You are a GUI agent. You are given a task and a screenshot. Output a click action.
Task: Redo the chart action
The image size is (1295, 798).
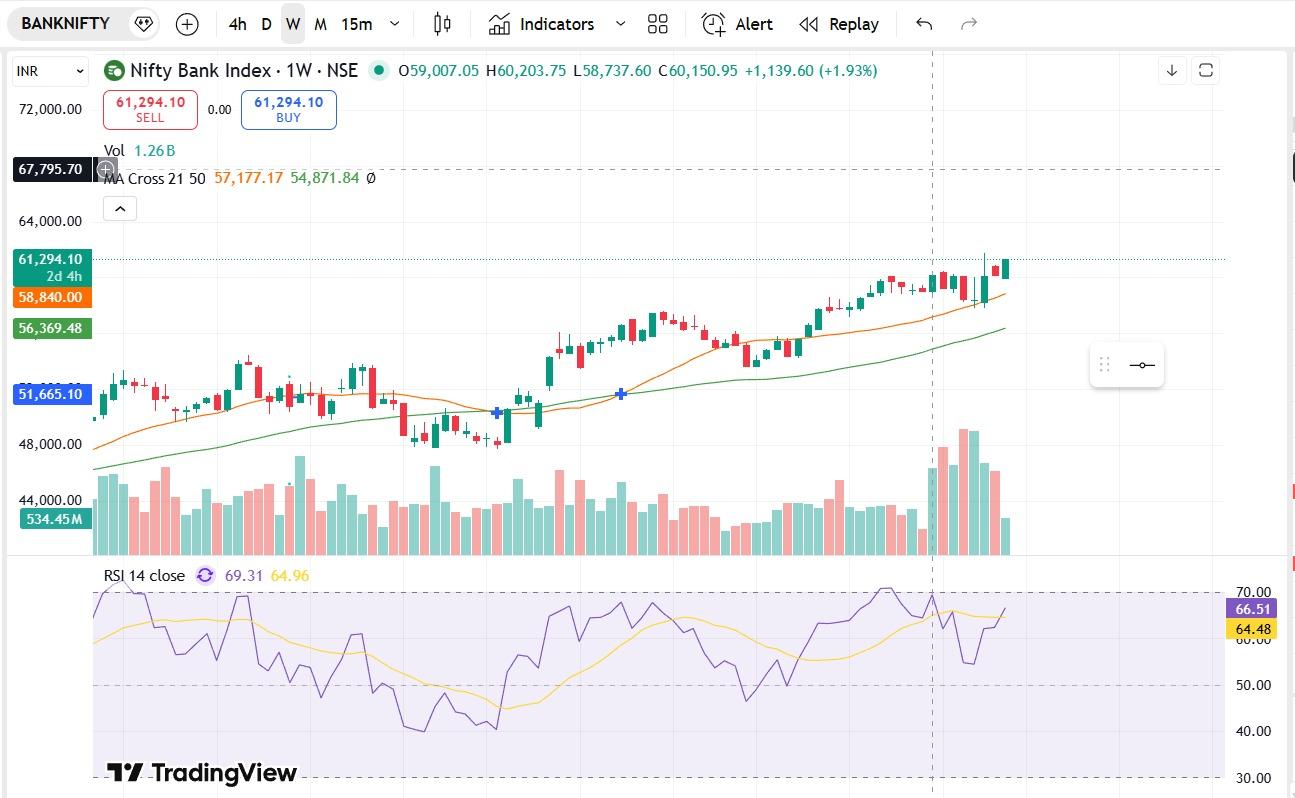click(968, 24)
